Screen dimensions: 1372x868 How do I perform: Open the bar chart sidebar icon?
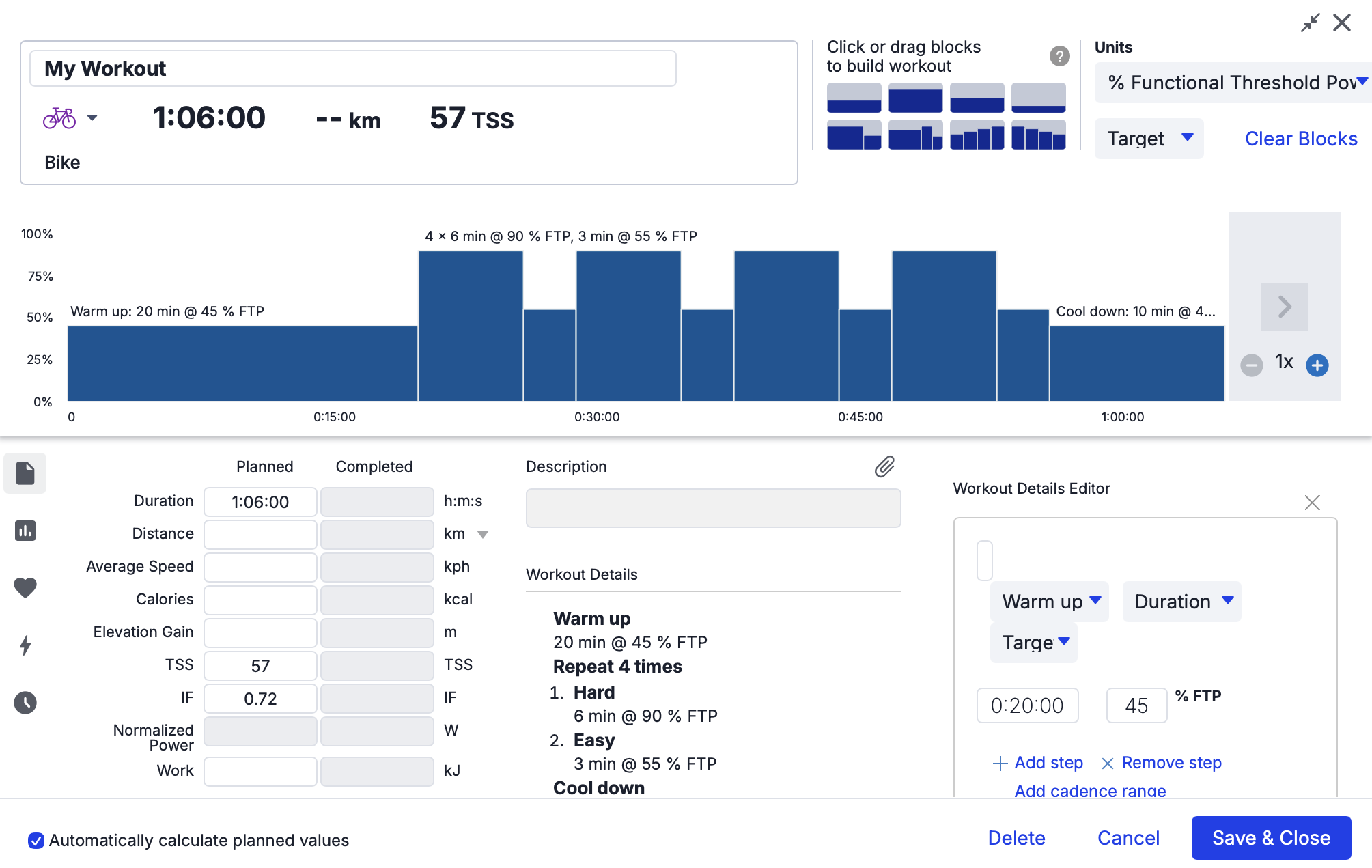tap(25, 531)
